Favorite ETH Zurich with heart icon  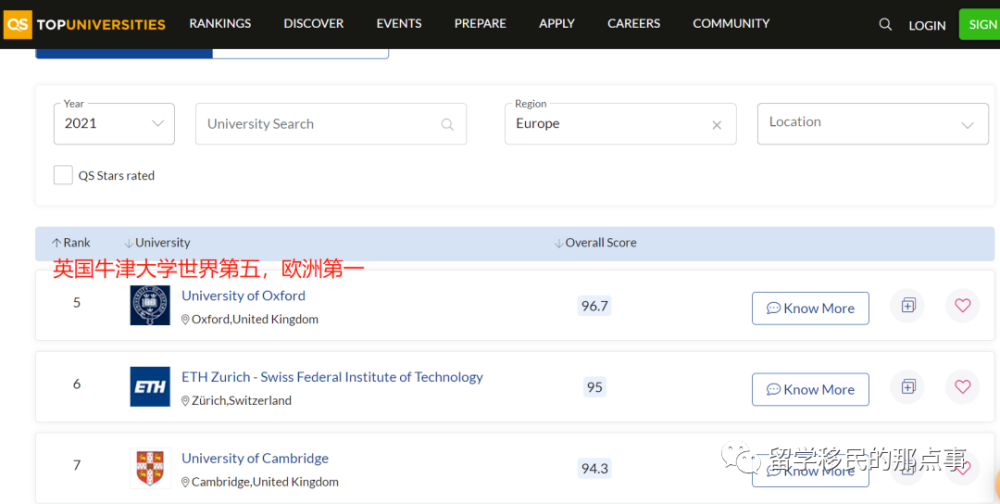click(x=962, y=387)
